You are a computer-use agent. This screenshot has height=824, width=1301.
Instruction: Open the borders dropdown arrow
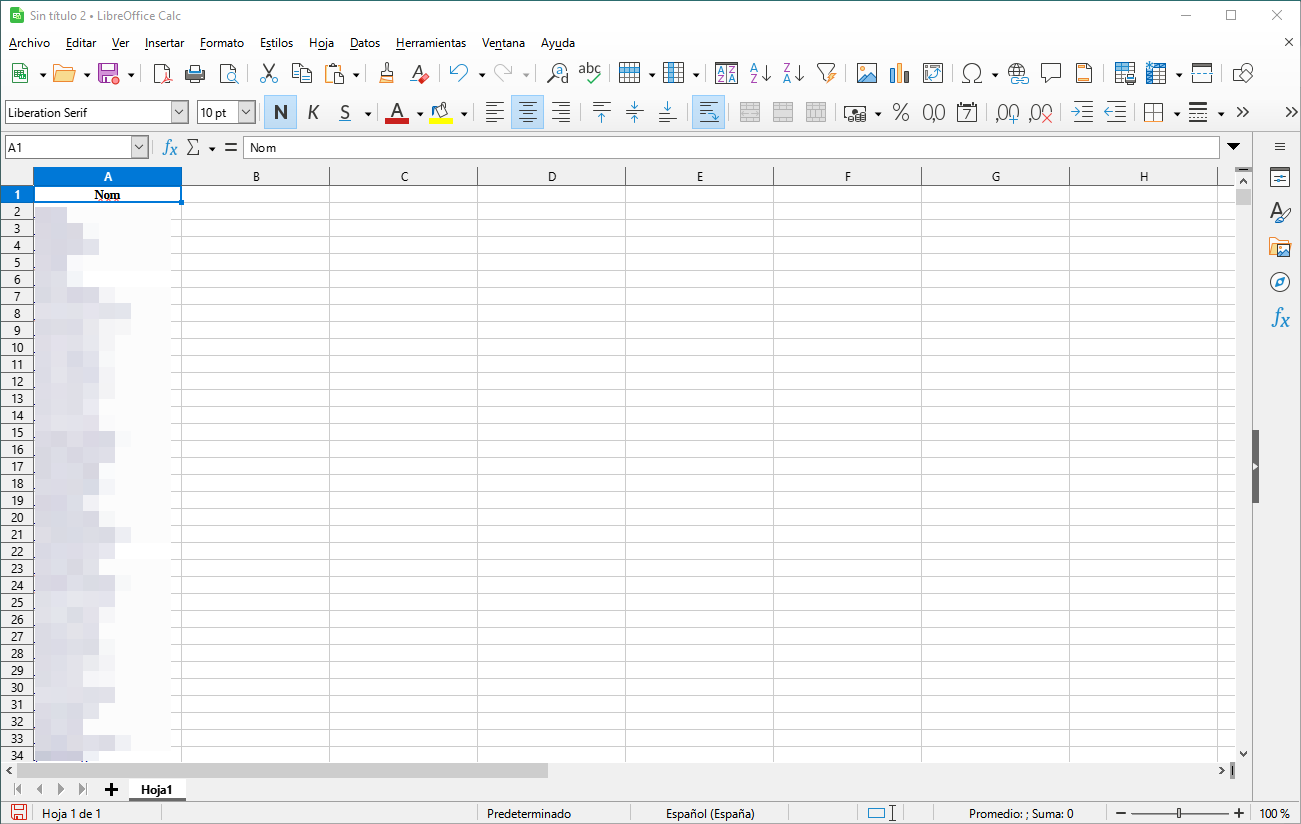pos(1176,113)
